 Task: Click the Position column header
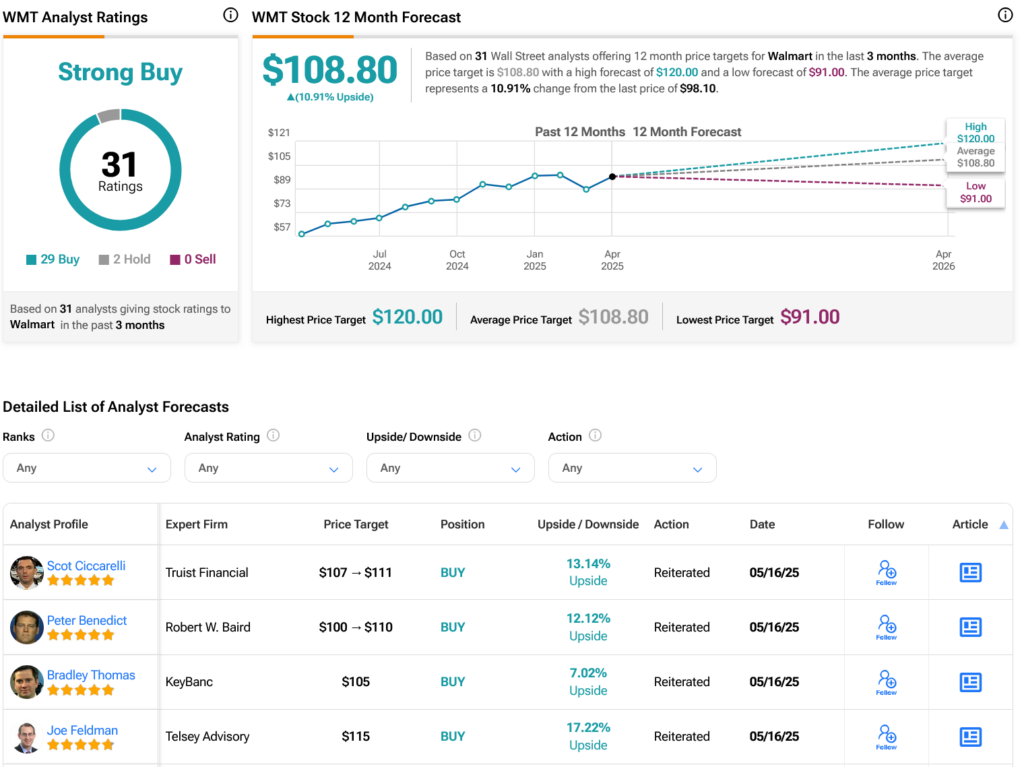pyautogui.click(x=462, y=524)
